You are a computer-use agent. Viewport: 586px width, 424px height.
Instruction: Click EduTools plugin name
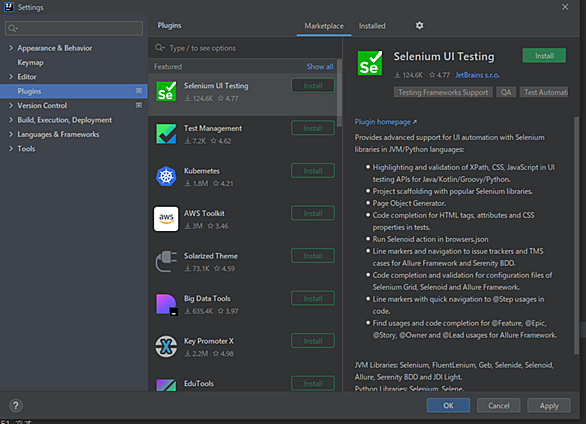tap(199, 384)
